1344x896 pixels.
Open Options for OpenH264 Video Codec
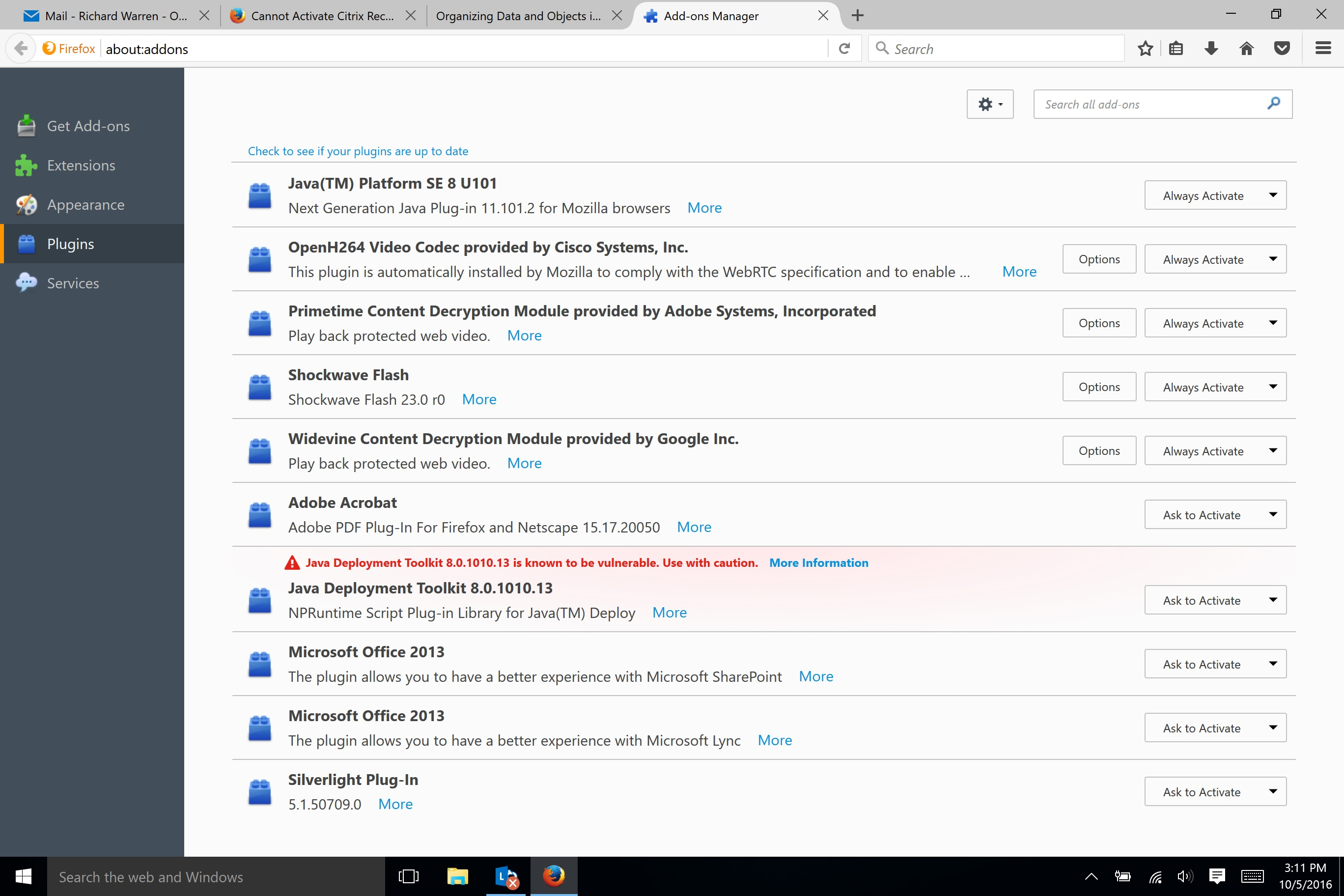[x=1099, y=259]
